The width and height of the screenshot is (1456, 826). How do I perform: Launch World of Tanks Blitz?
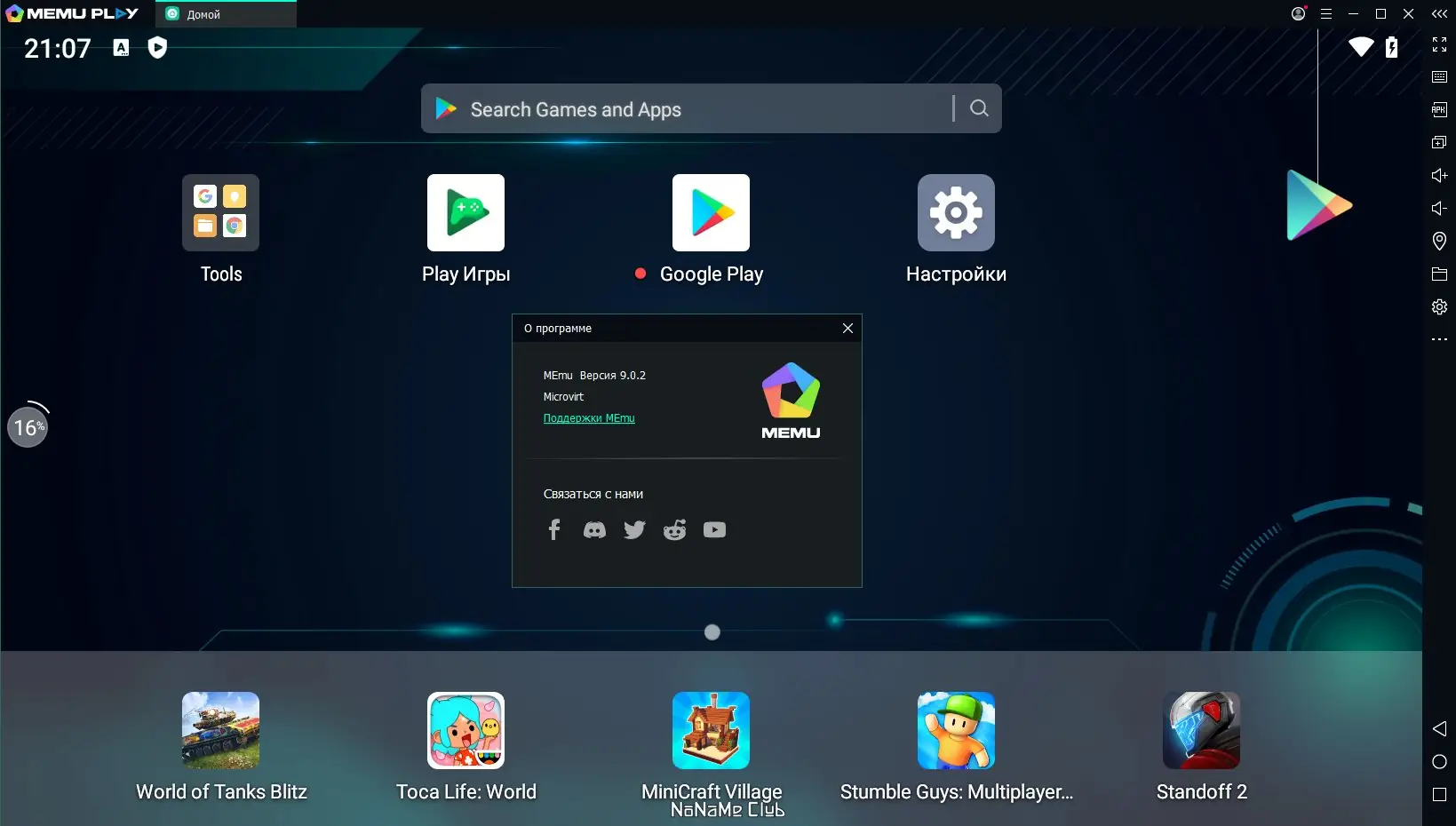point(220,730)
